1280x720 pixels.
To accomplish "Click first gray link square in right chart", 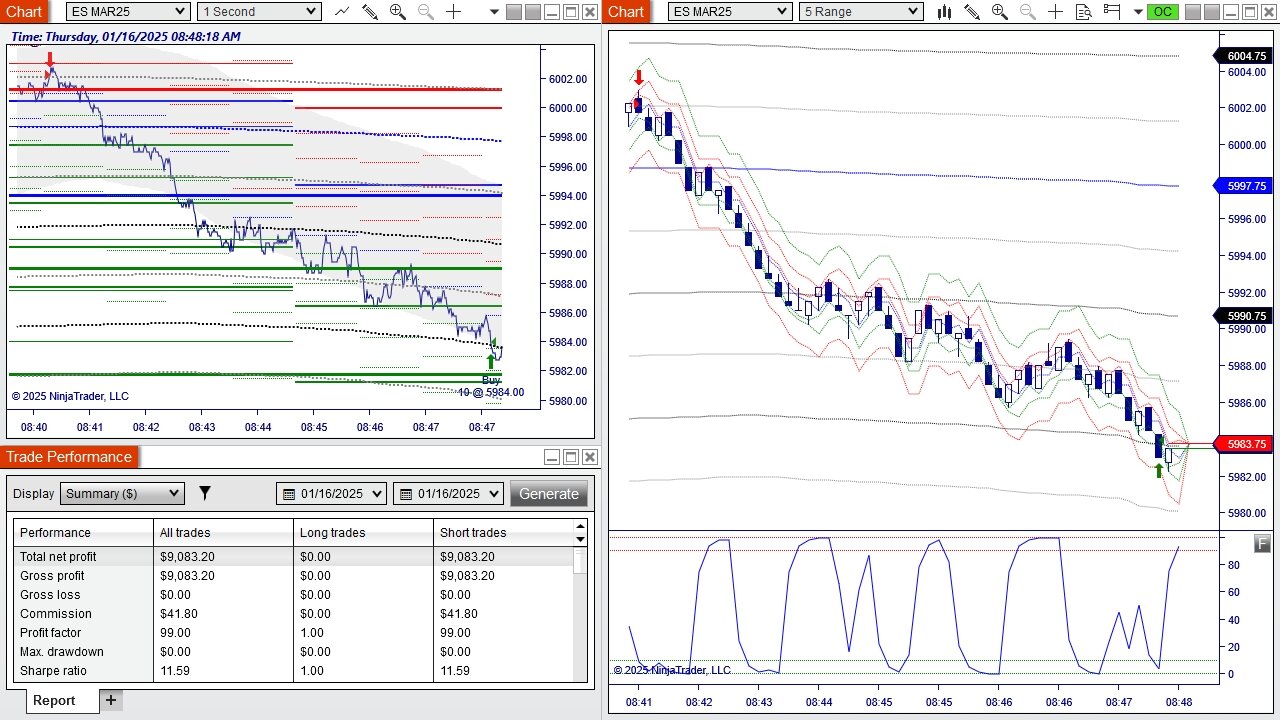I will [x=1192, y=12].
